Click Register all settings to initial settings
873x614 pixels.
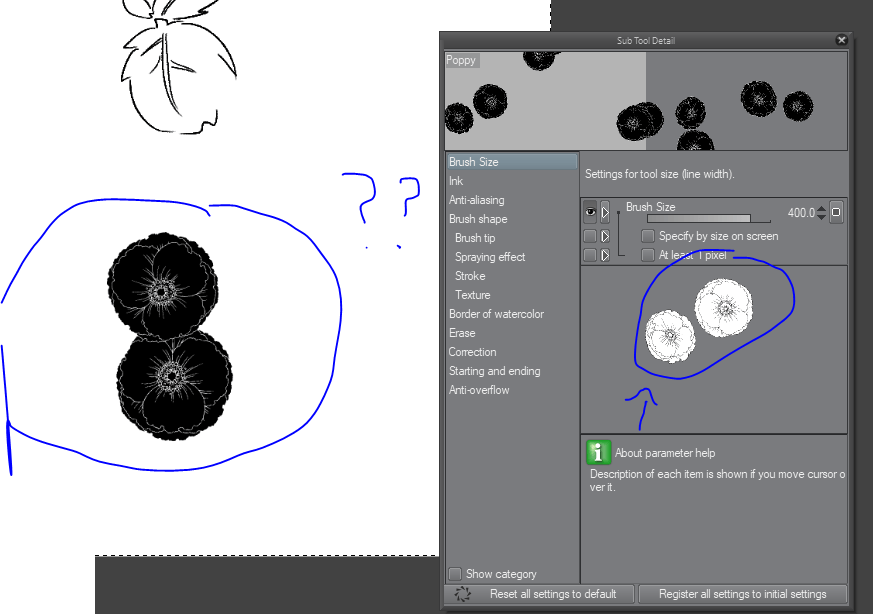(742, 594)
